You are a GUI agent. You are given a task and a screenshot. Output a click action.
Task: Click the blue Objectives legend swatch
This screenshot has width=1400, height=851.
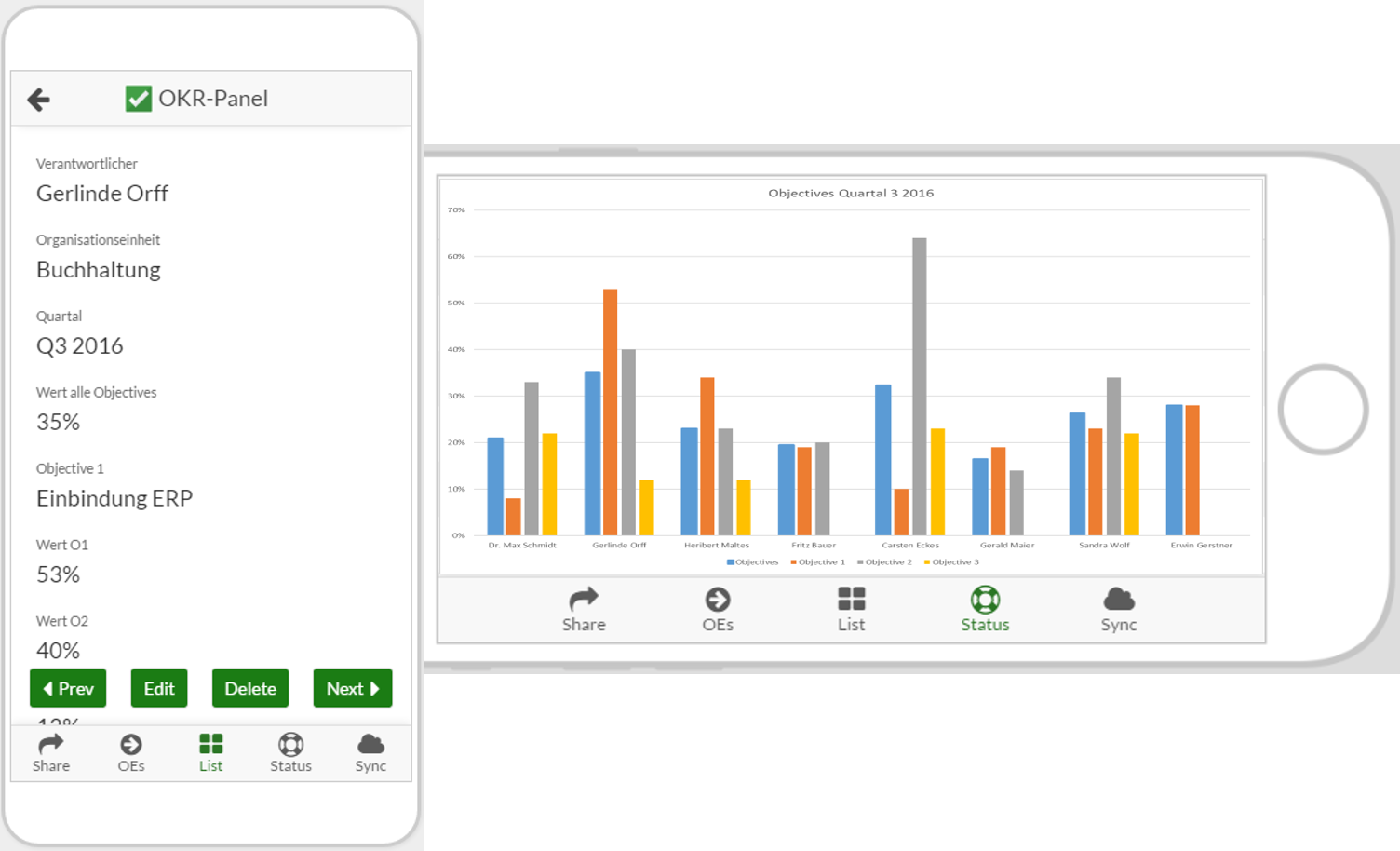point(731,562)
